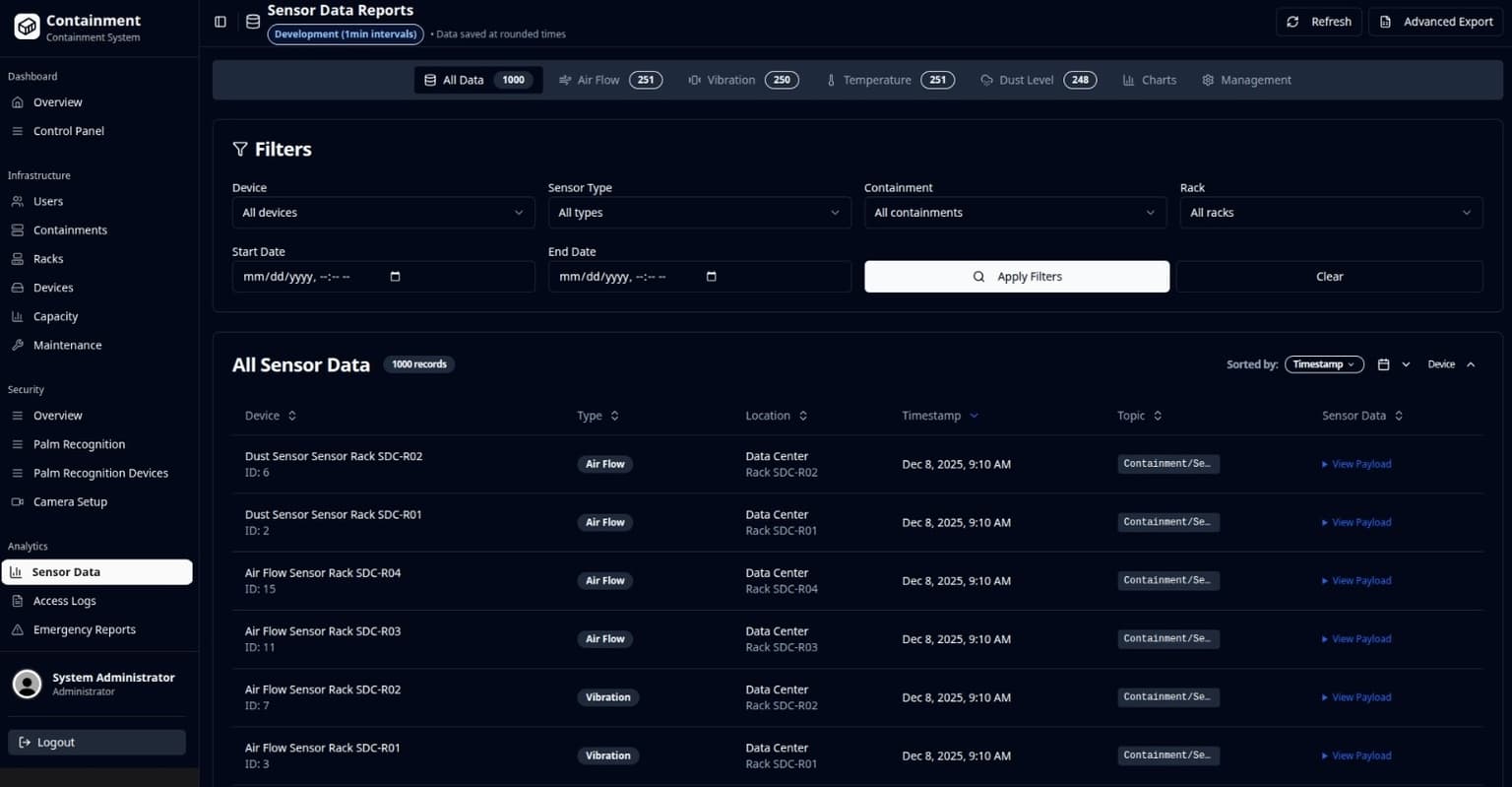Click the Containment logo cube icon

[x=27, y=27]
